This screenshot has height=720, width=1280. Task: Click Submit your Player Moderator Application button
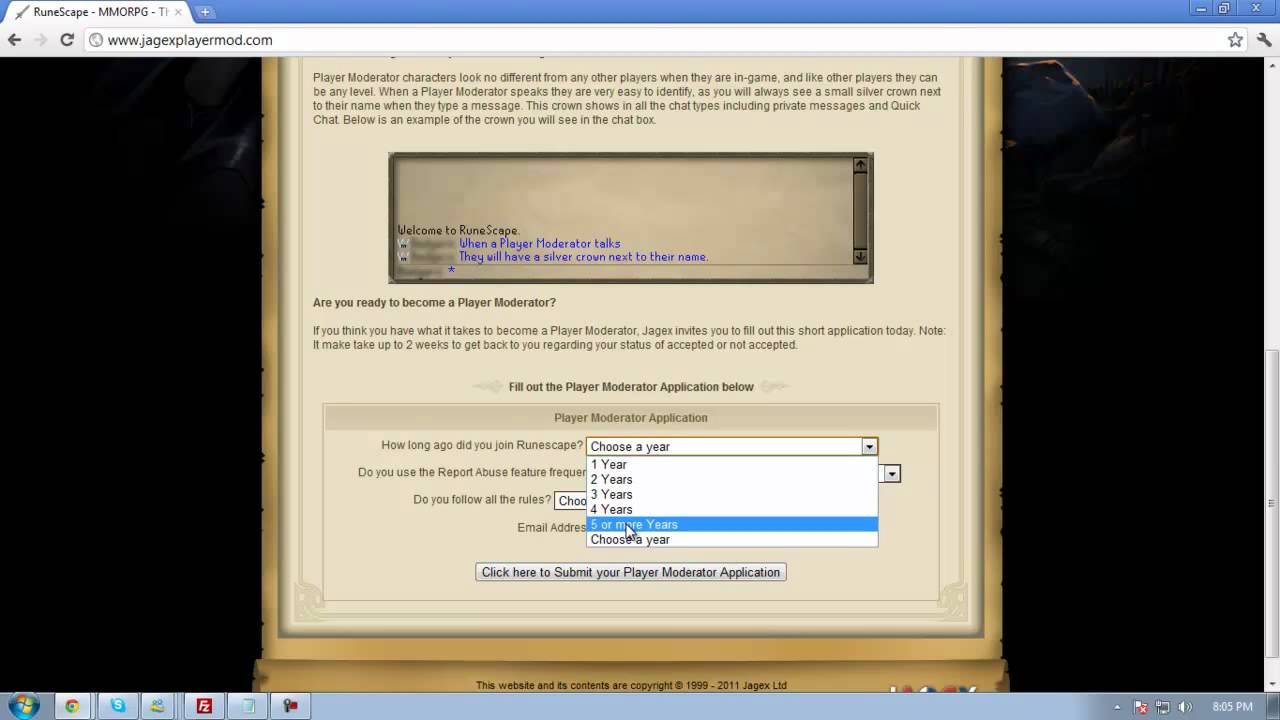tap(631, 572)
